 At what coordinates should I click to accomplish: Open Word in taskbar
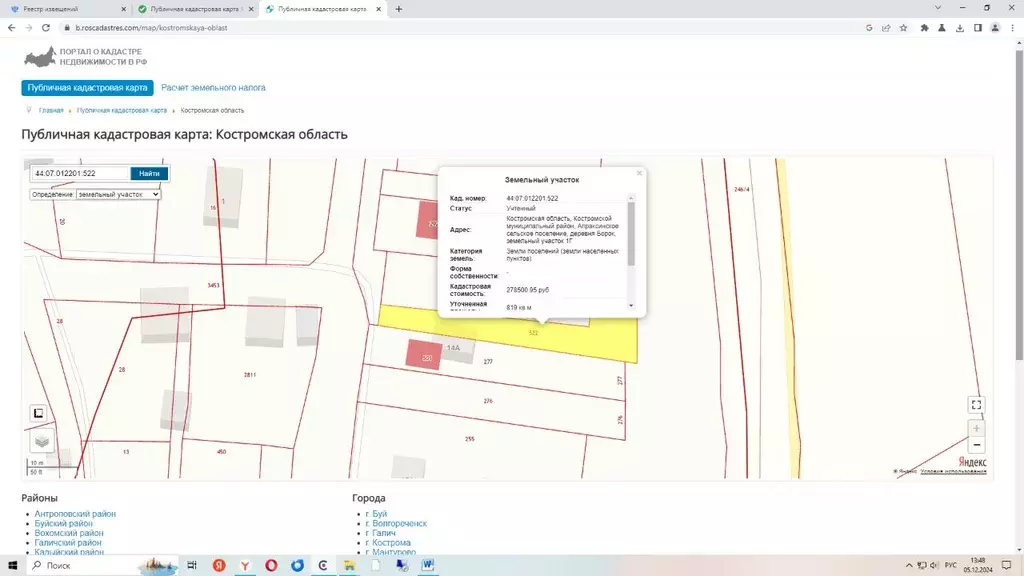[x=428, y=566]
